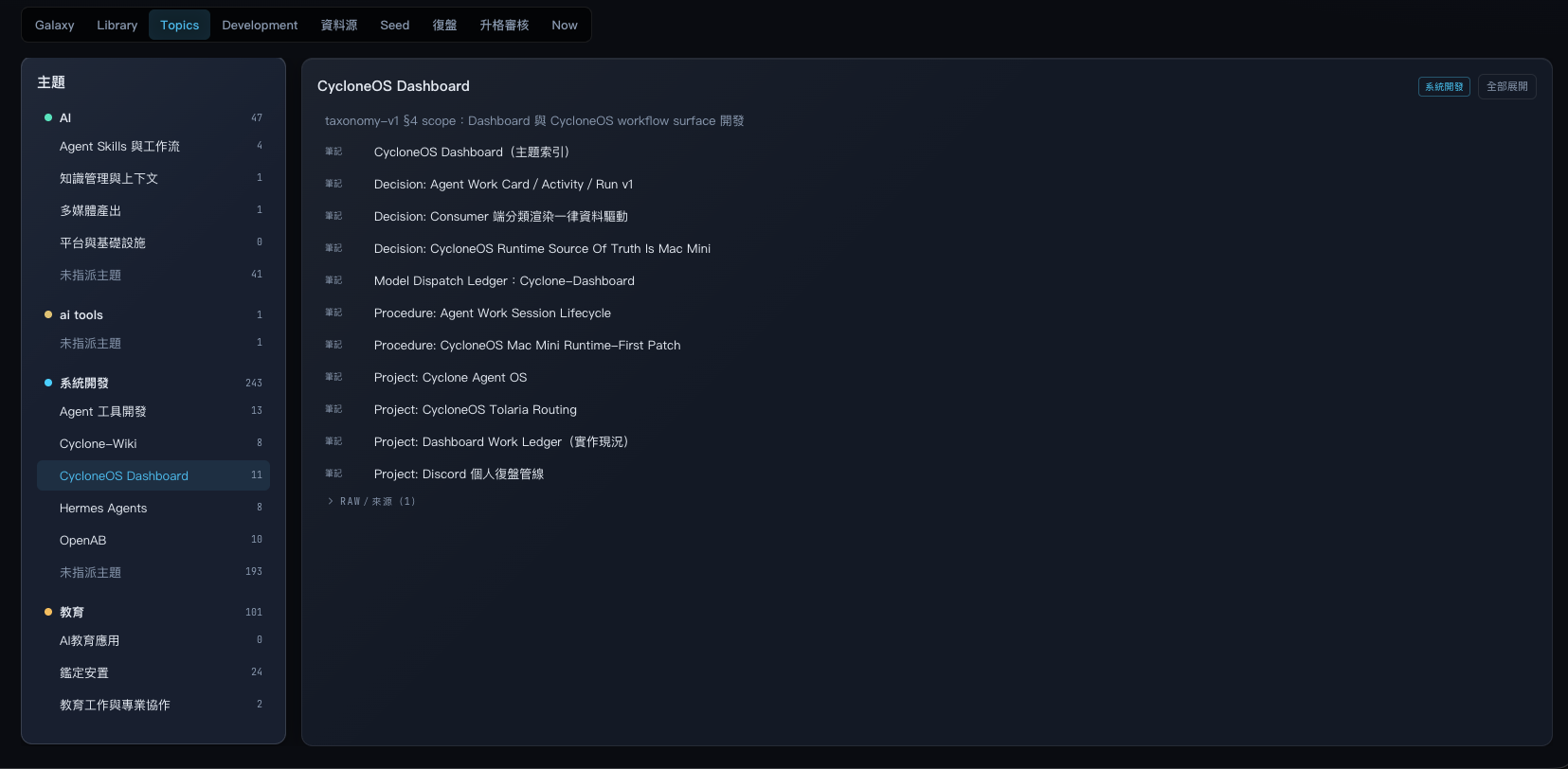Open 未指派主題 with count 41
This screenshot has height=769, width=1568.
[x=153, y=275]
